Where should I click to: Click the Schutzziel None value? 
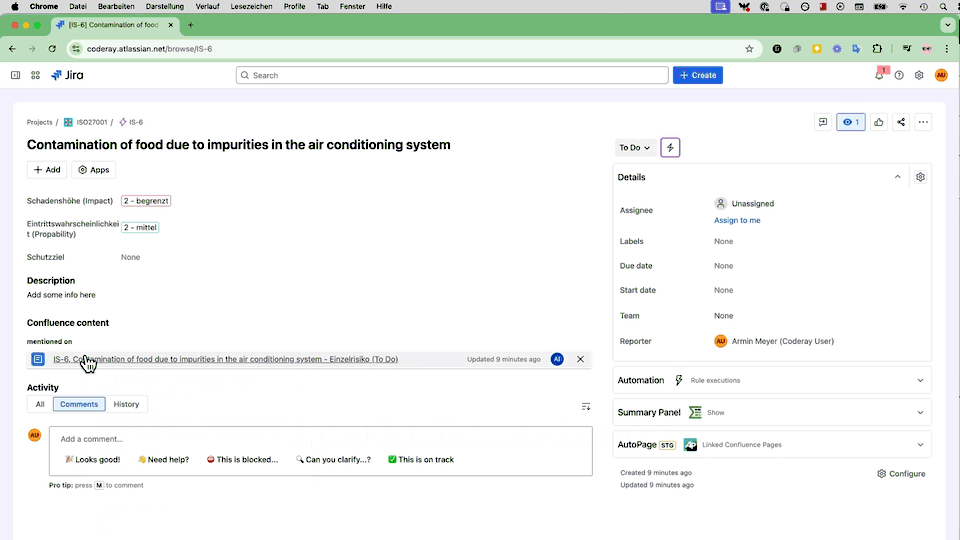pos(130,257)
